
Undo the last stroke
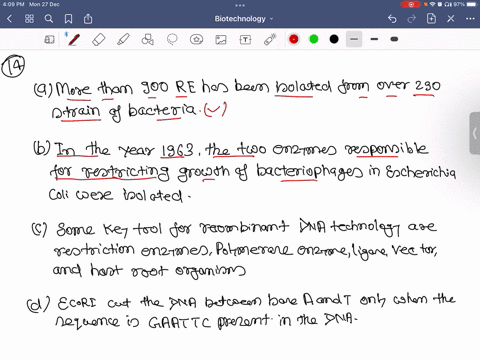(x=392, y=19)
